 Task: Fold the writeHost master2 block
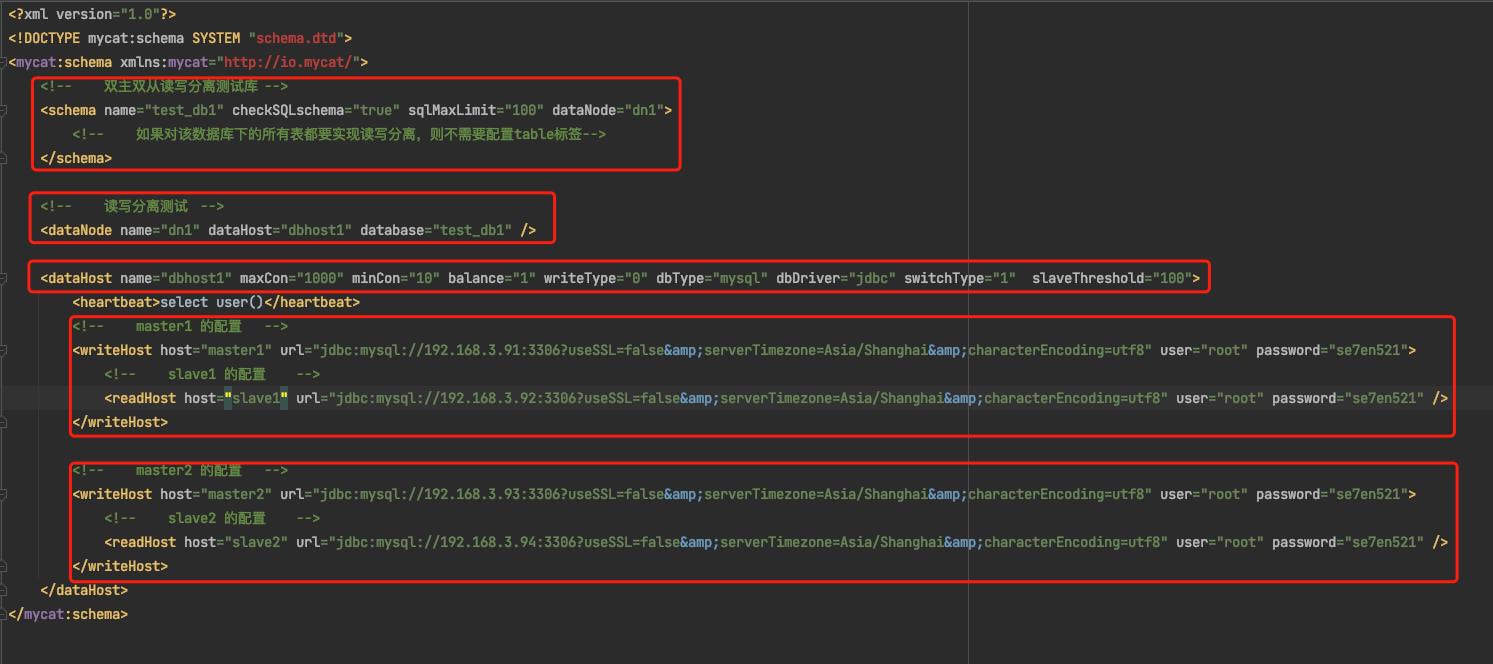[5, 495]
